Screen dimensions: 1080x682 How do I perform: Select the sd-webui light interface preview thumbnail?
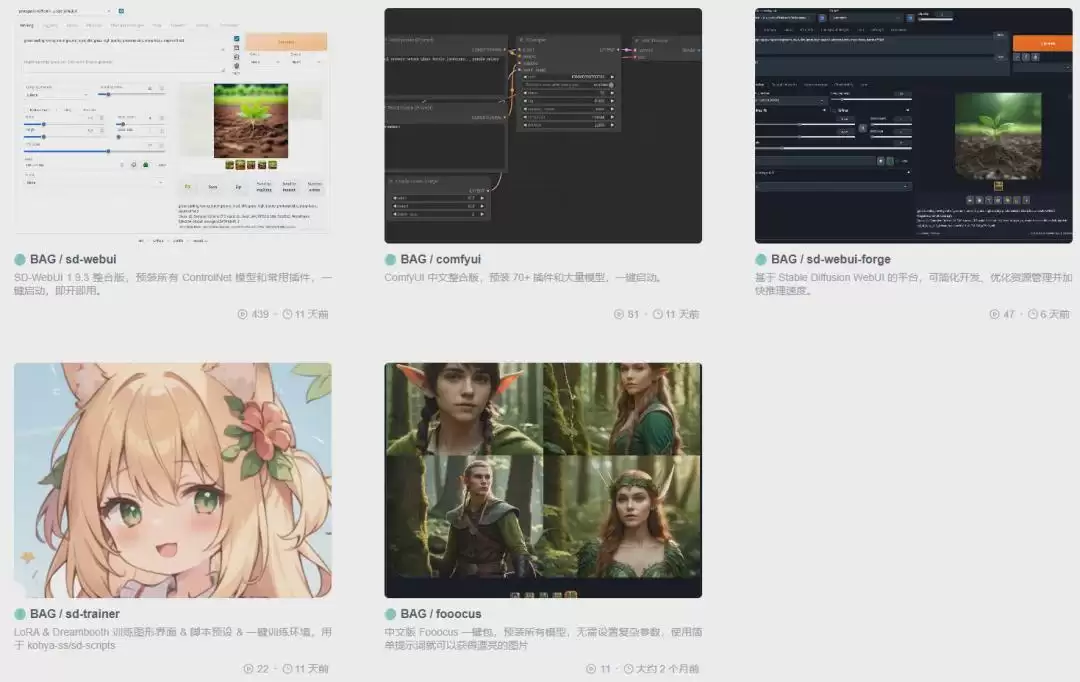click(x=172, y=125)
